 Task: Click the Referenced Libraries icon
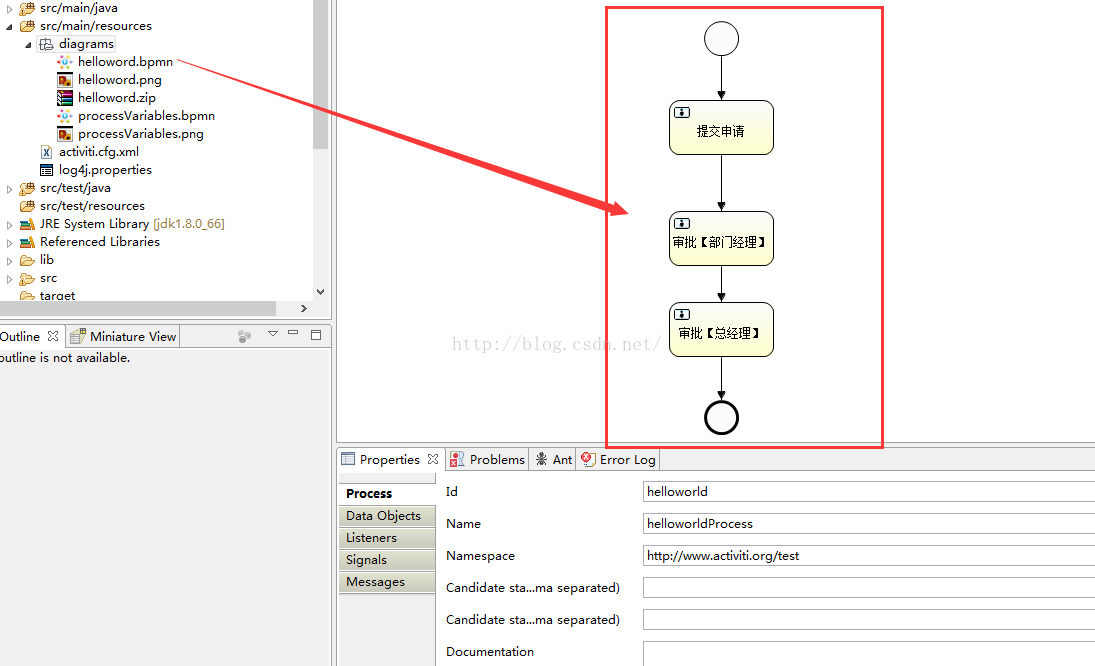[x=27, y=242]
